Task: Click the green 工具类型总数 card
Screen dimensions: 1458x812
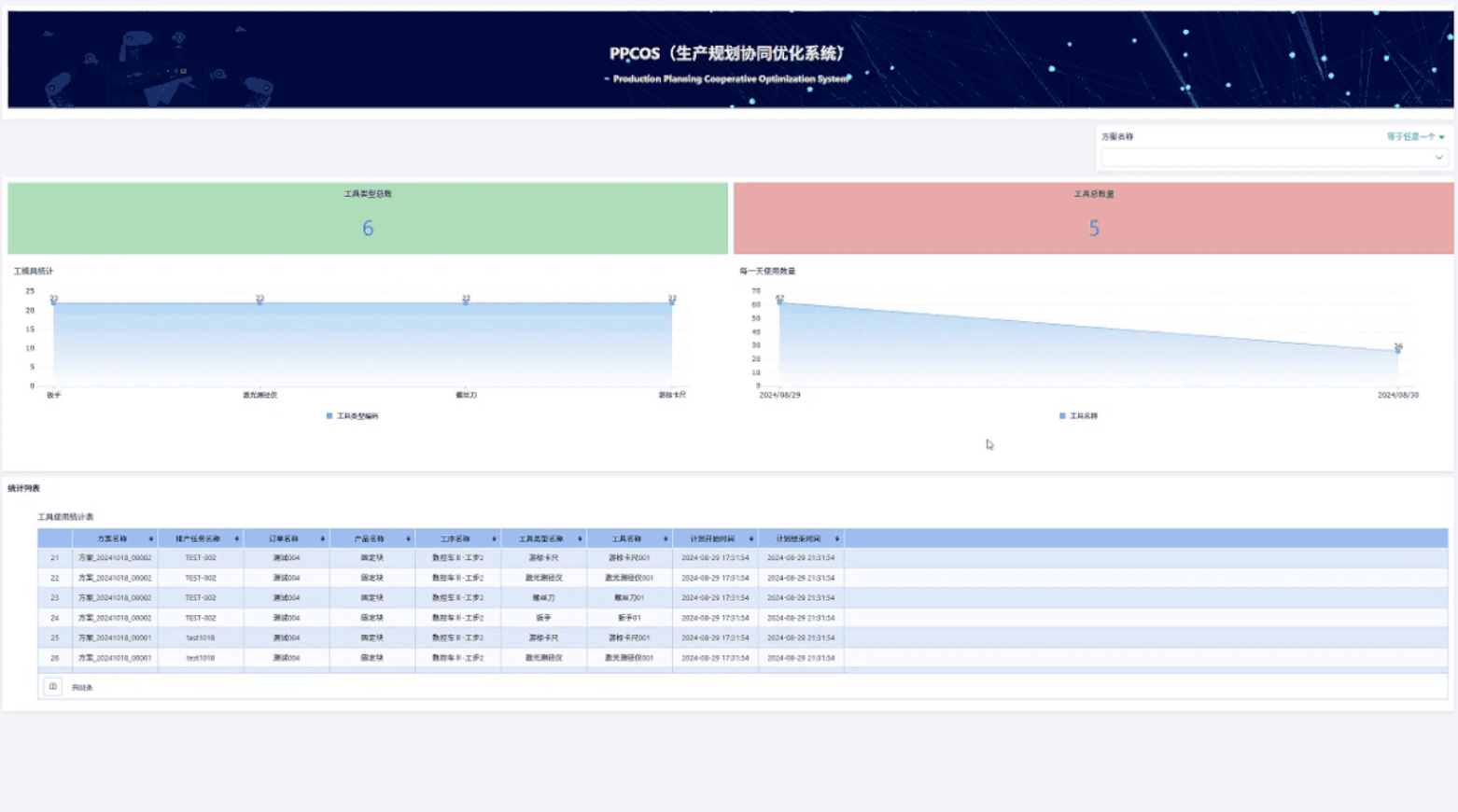Action: [368, 218]
